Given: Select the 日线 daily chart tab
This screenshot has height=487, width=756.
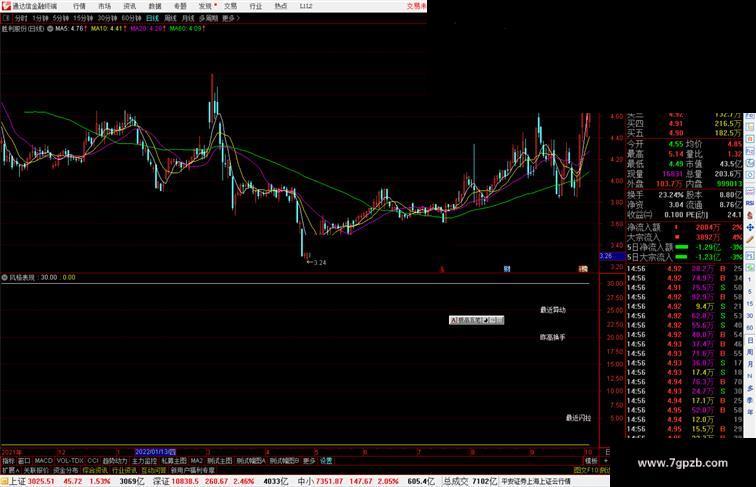Looking at the screenshot, I should tap(152, 18).
